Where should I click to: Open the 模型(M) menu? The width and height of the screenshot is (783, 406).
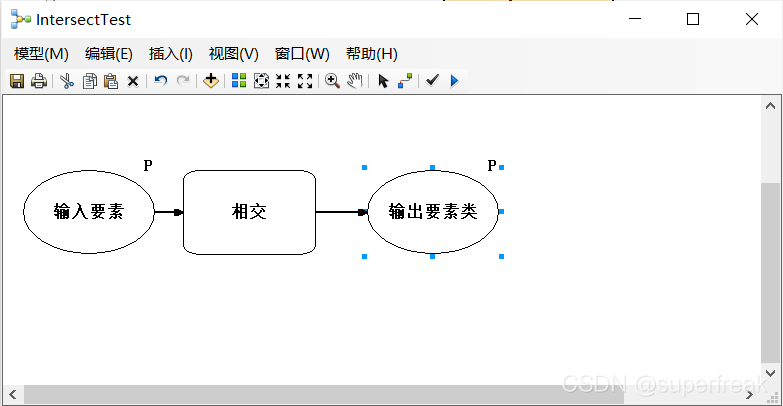(x=41, y=54)
